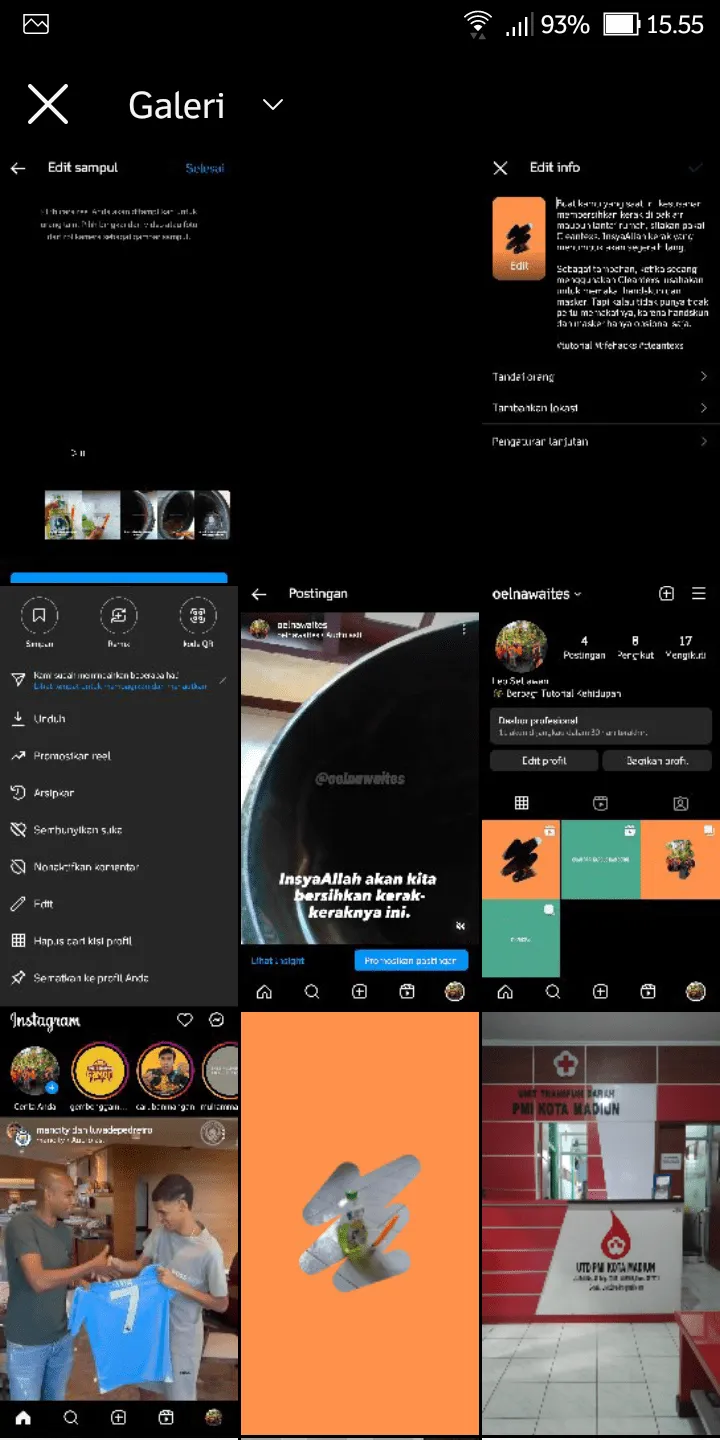Select the orange image with bottle logo

(x=360, y=1223)
